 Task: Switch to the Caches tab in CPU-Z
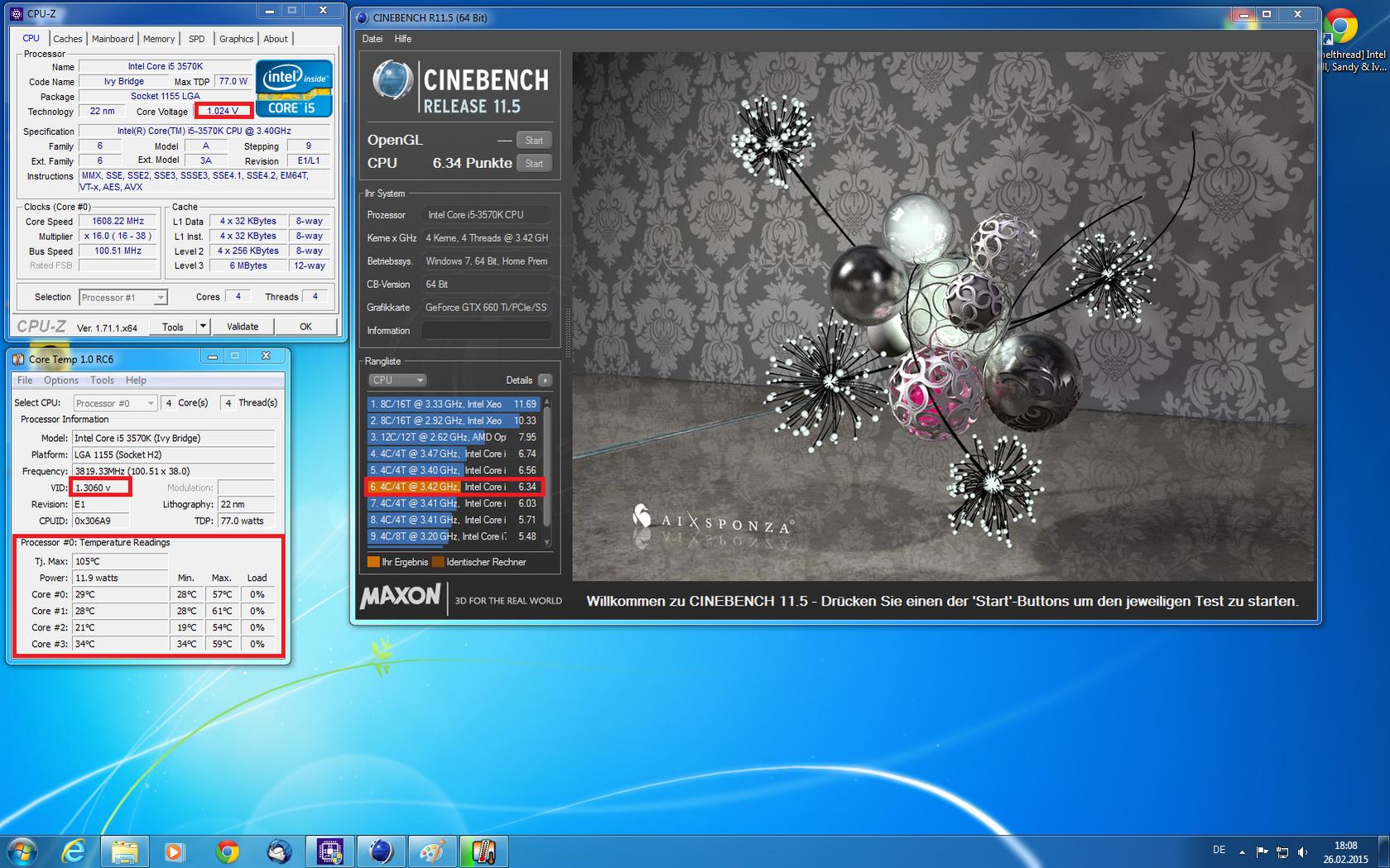point(68,39)
